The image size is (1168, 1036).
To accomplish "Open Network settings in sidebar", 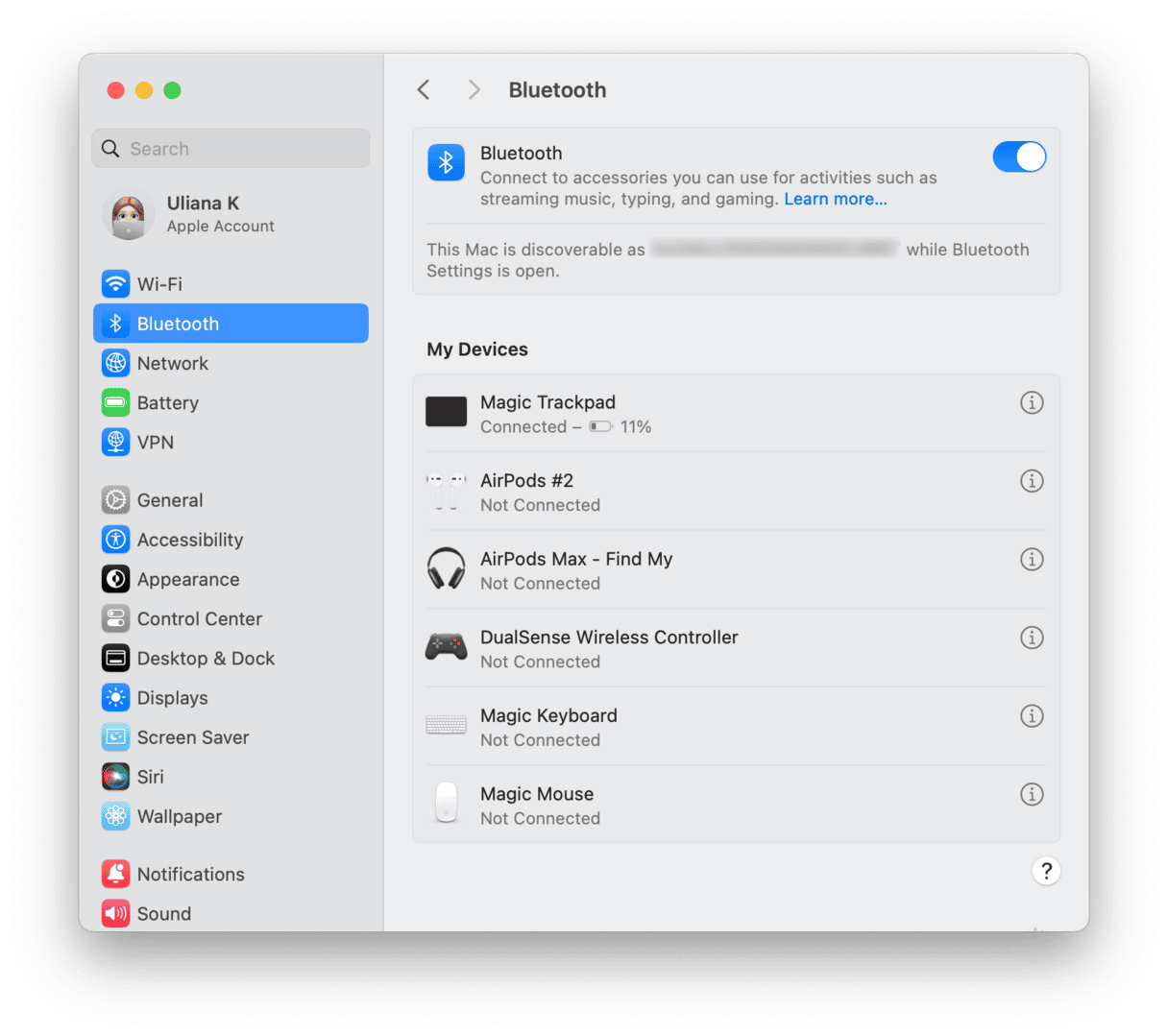I will pyautogui.click(x=172, y=364).
